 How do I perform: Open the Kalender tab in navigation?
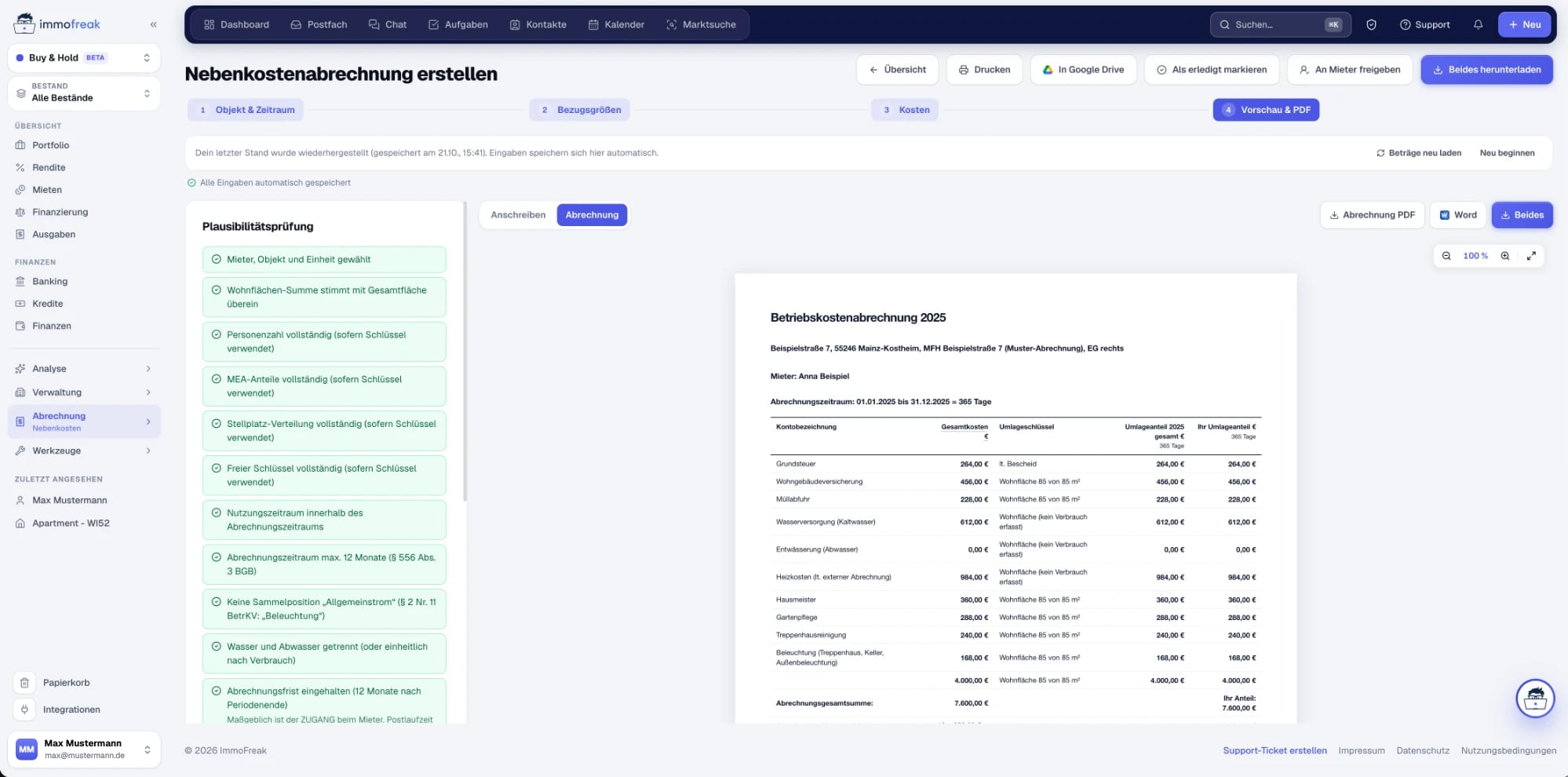click(x=616, y=24)
